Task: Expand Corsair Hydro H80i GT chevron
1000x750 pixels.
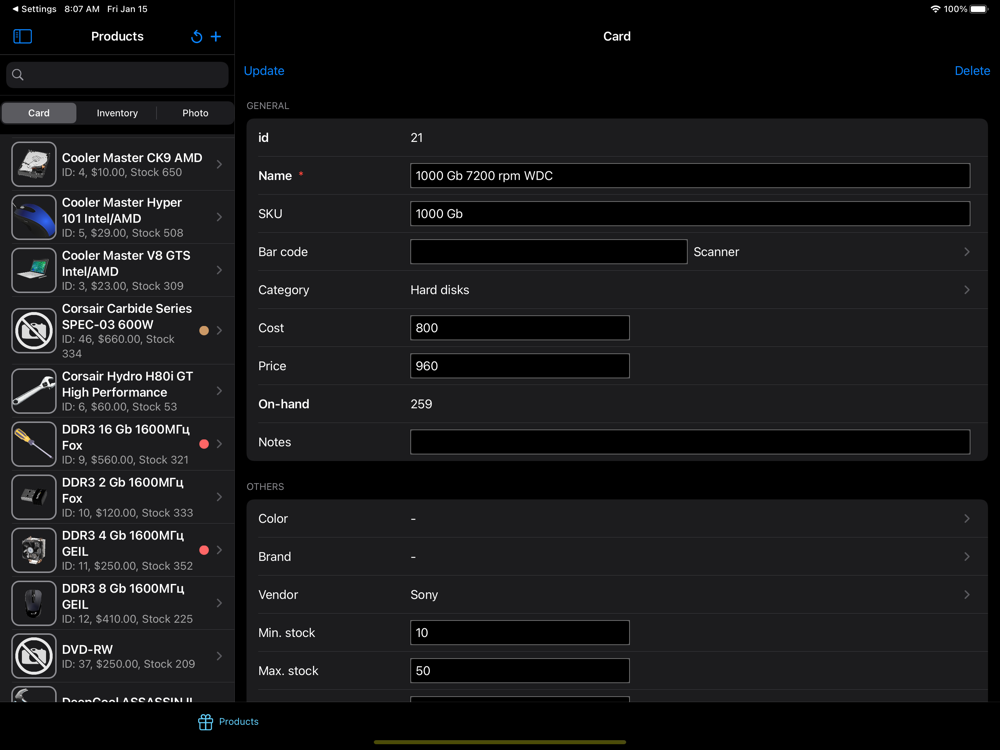Action: point(219,391)
